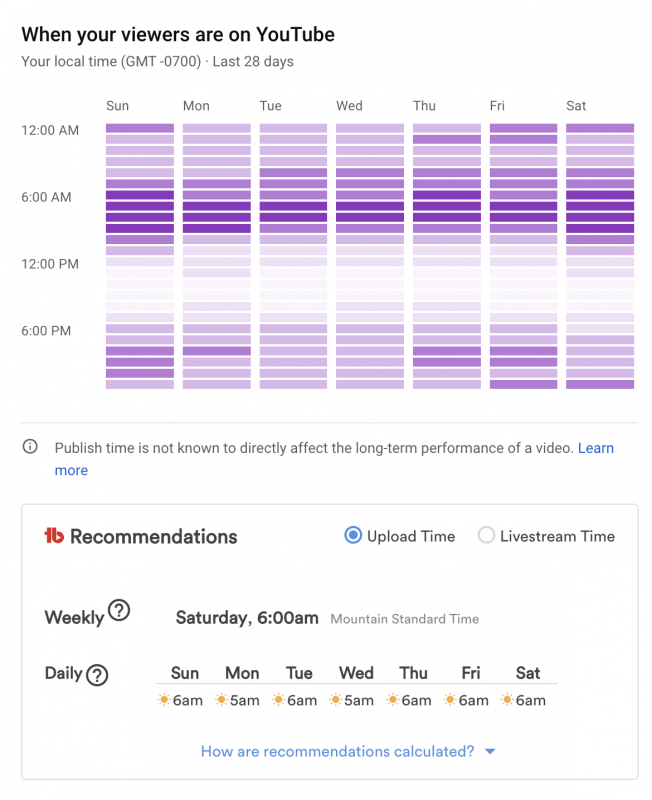The width and height of the screenshot is (652, 800).
Task: Click the help icon next to Weekly
Action: [119, 611]
